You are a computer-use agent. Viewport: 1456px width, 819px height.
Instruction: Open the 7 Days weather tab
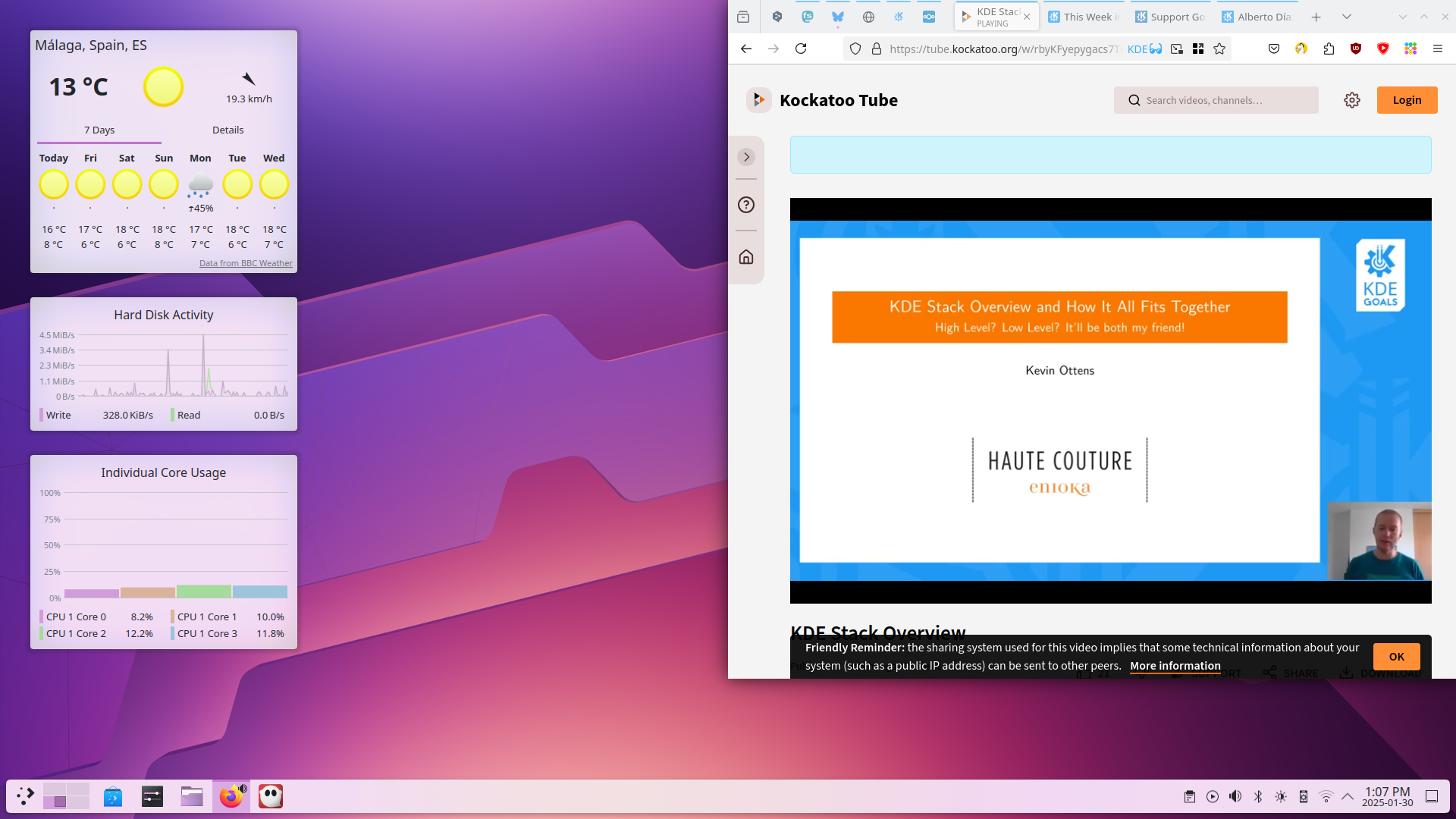click(x=99, y=129)
